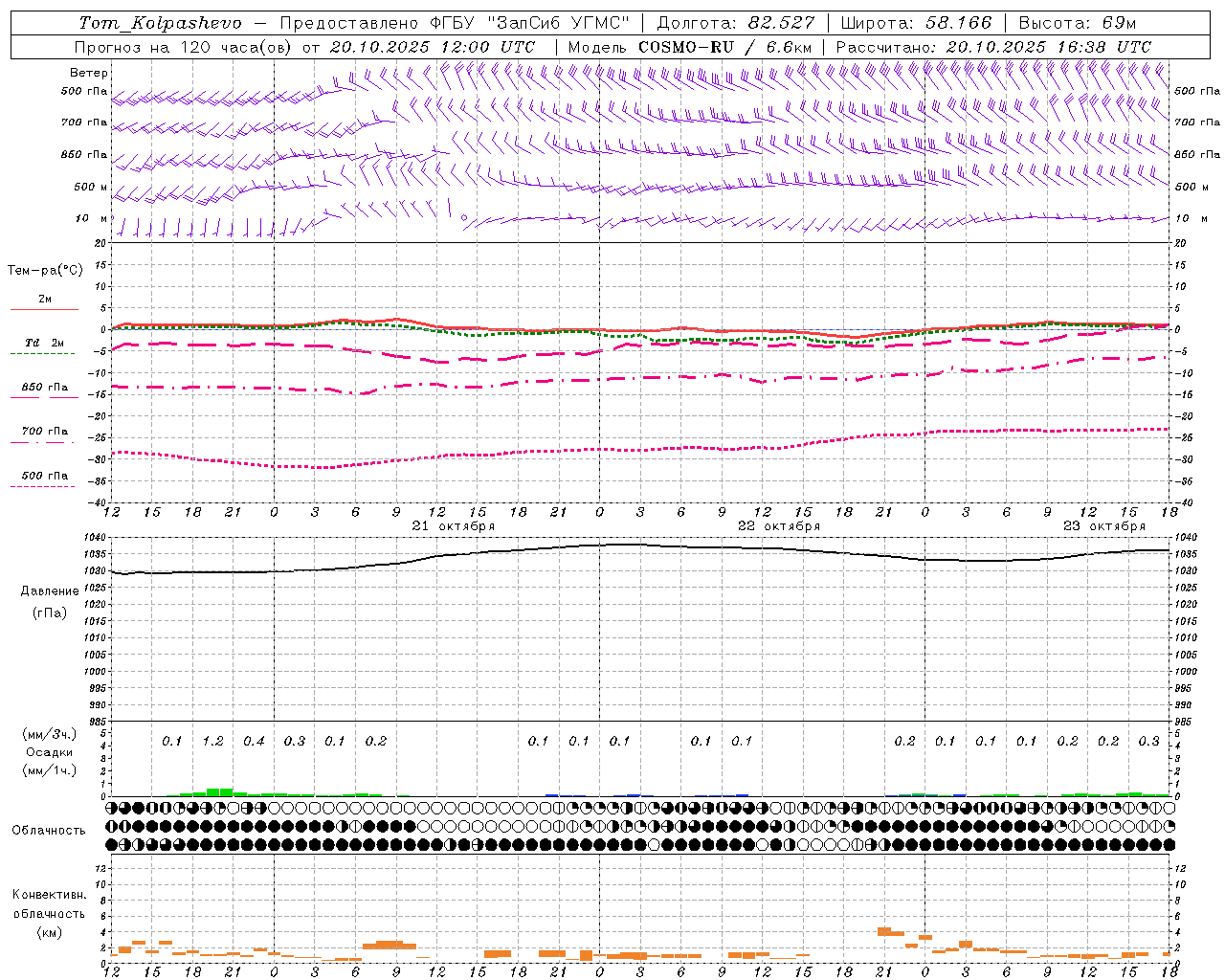Click the tallest green precipitation bar
This screenshot has height=980, width=1225.
[220, 792]
